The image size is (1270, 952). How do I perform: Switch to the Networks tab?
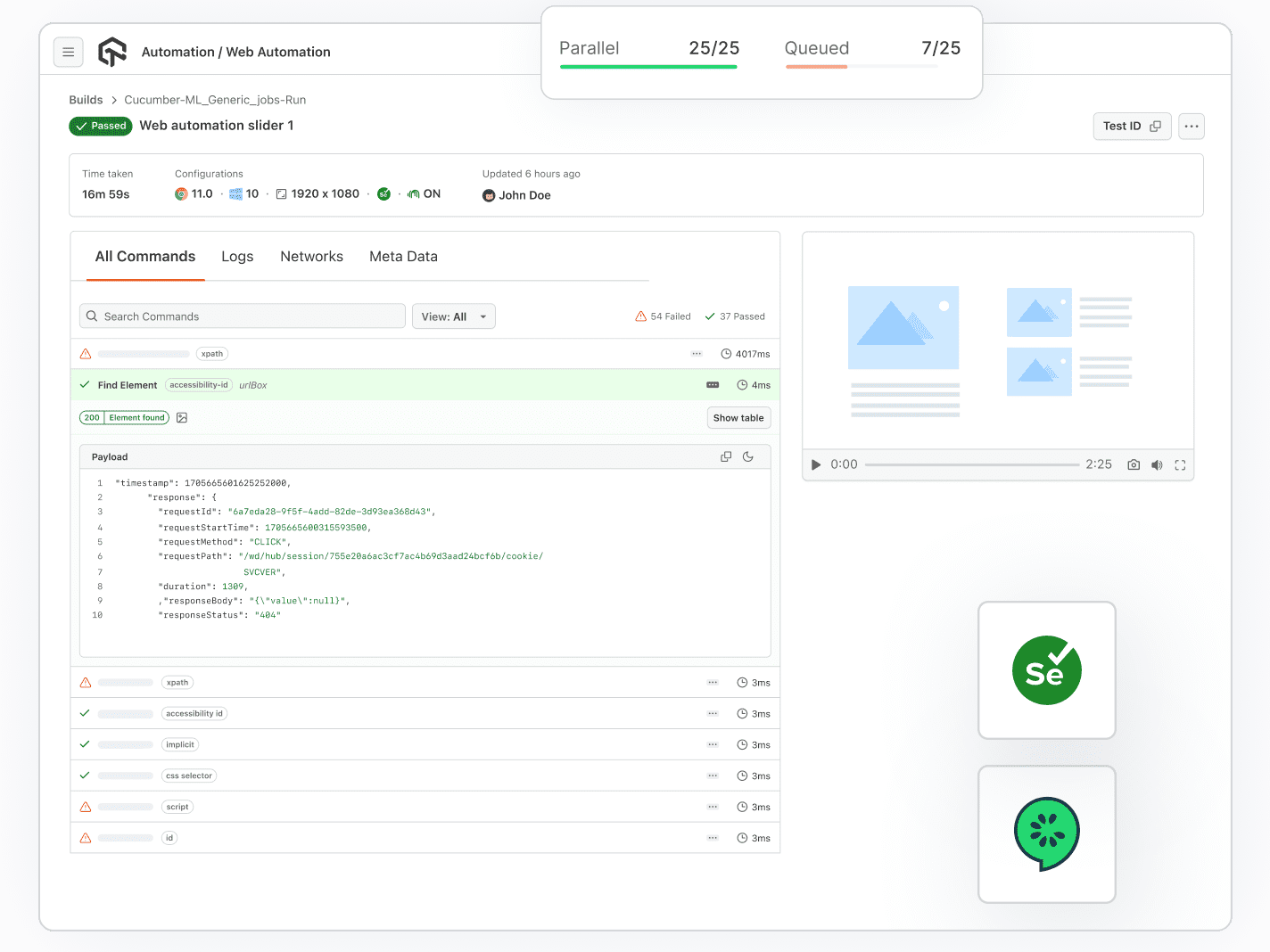[311, 257]
